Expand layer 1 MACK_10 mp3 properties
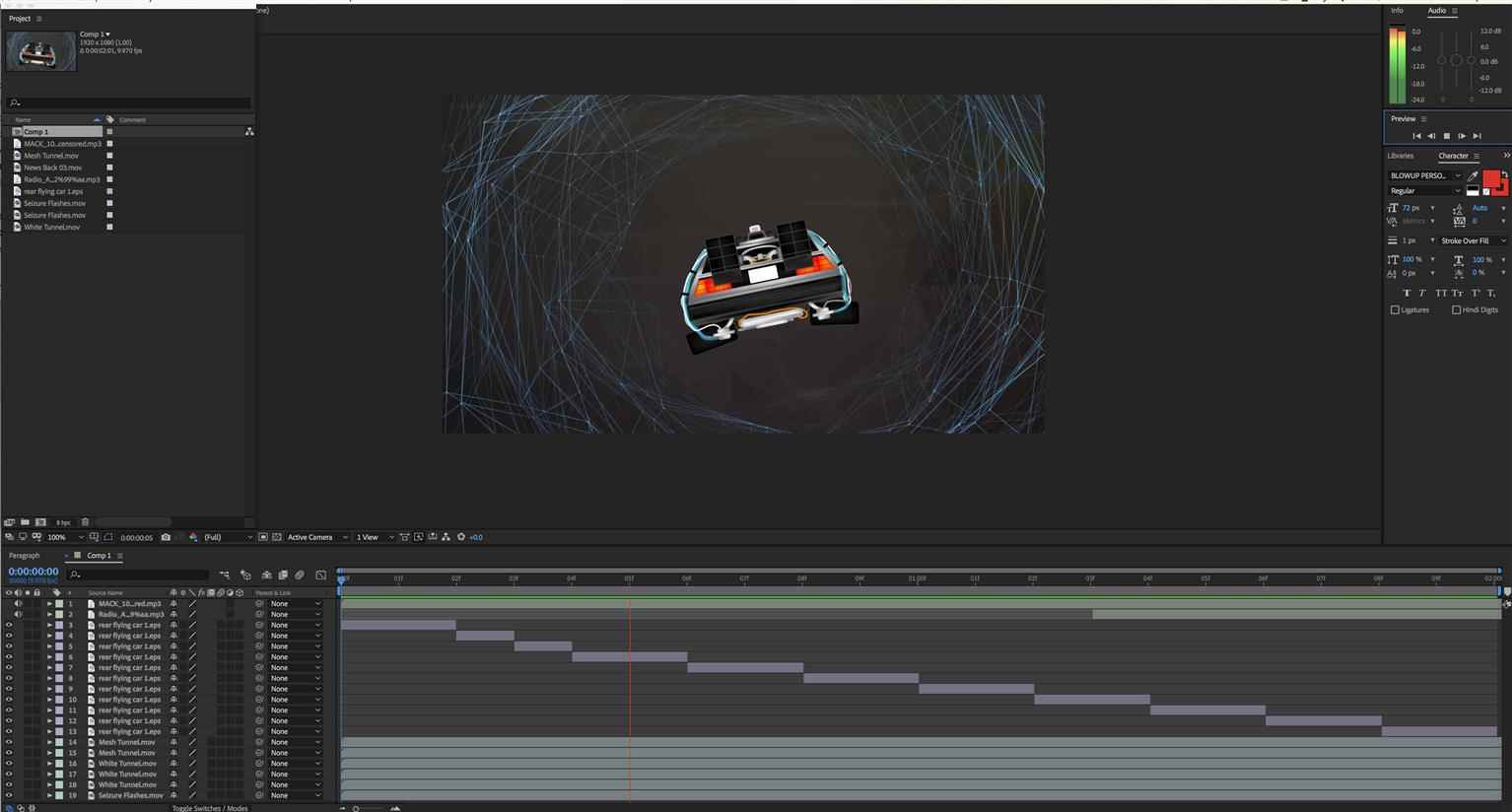This screenshot has width=1512, height=812. click(x=49, y=603)
